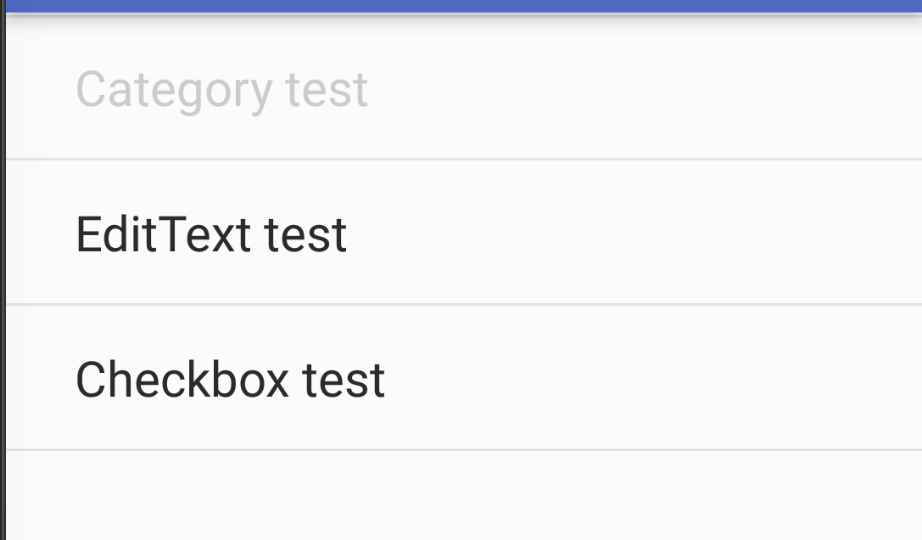Click left margin beside EditText test label
The width and height of the screenshot is (922, 540).
click(x=41, y=233)
